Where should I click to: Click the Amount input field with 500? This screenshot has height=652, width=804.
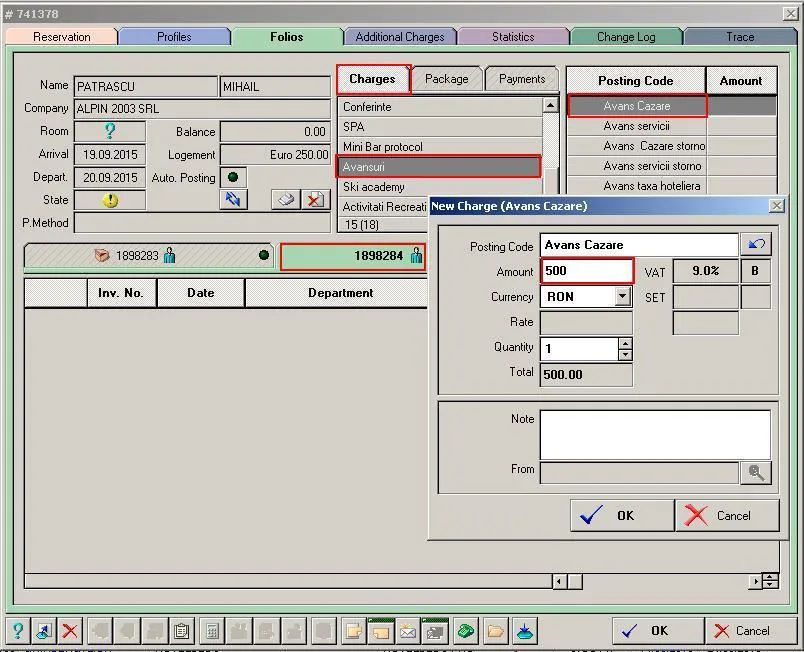(587, 271)
